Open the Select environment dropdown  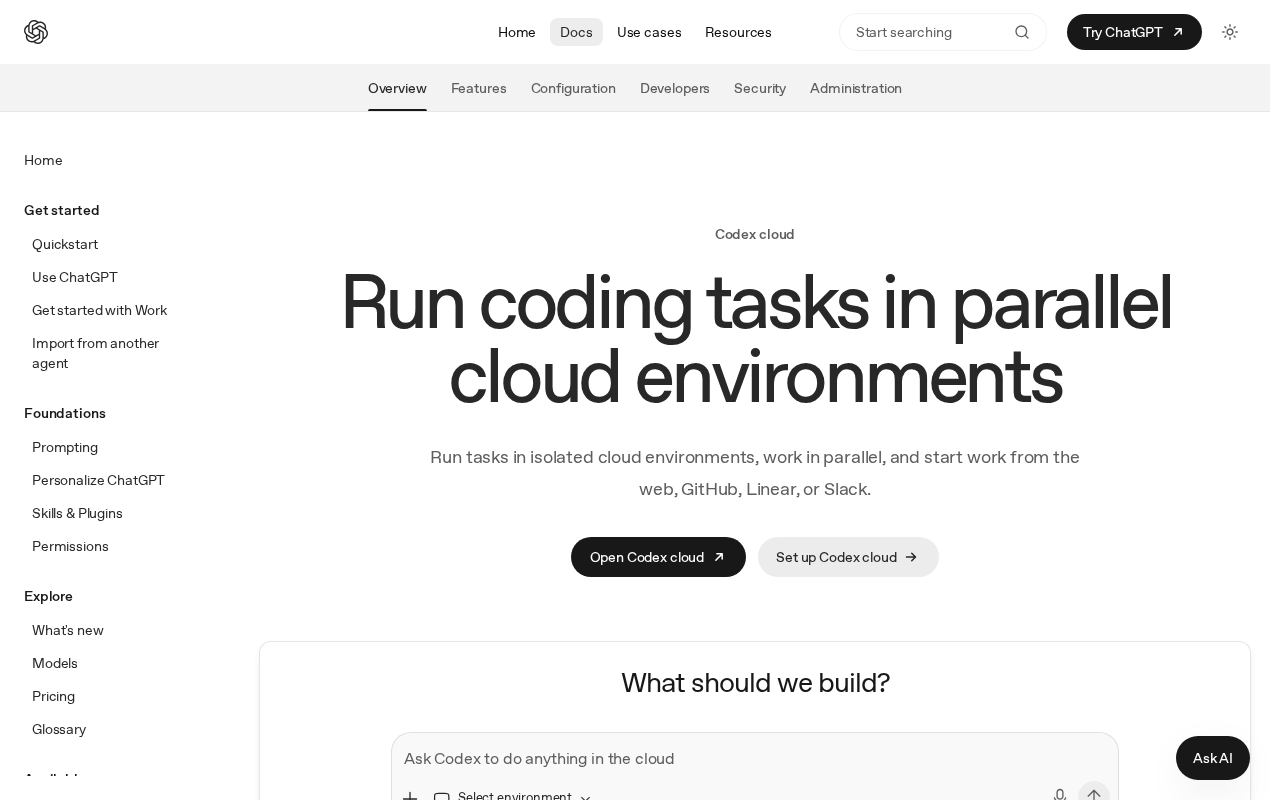pyautogui.click(x=513, y=797)
